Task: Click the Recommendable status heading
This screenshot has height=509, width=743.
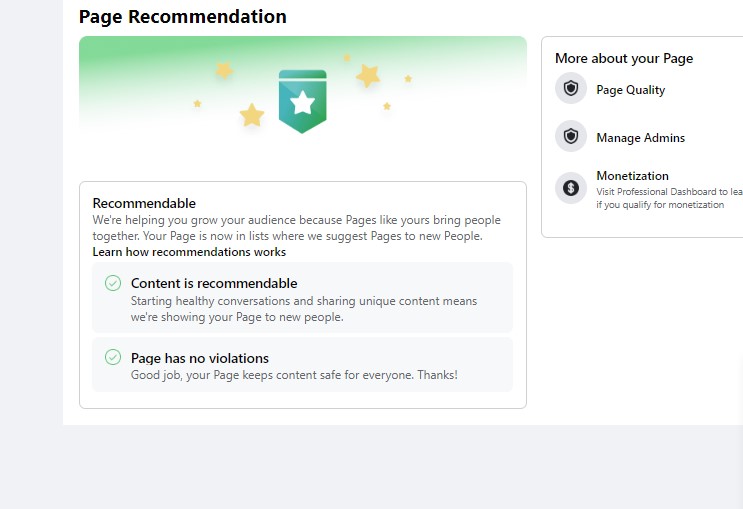Action: [144, 203]
